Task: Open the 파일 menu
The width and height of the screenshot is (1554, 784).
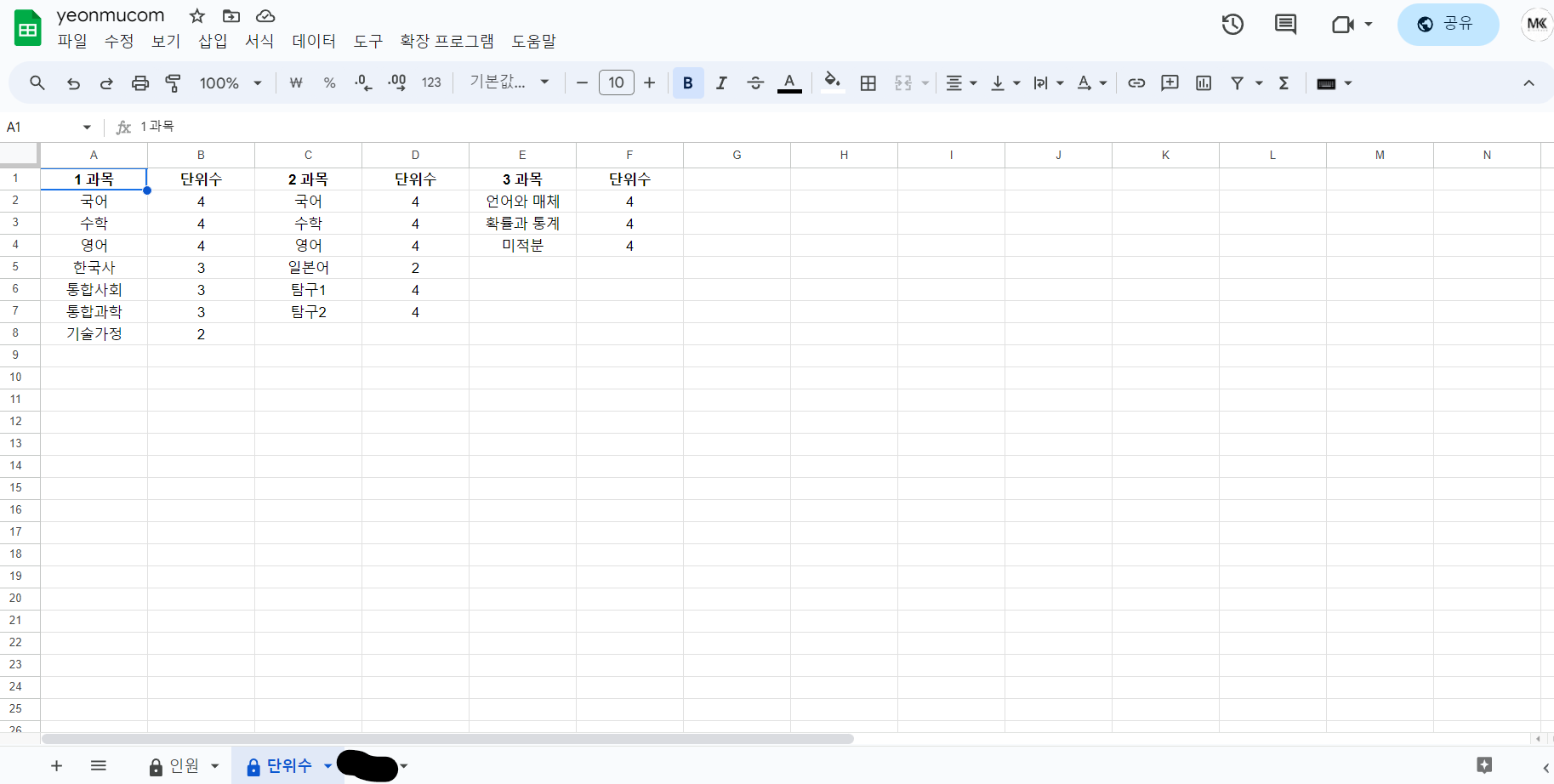Action: (x=72, y=41)
